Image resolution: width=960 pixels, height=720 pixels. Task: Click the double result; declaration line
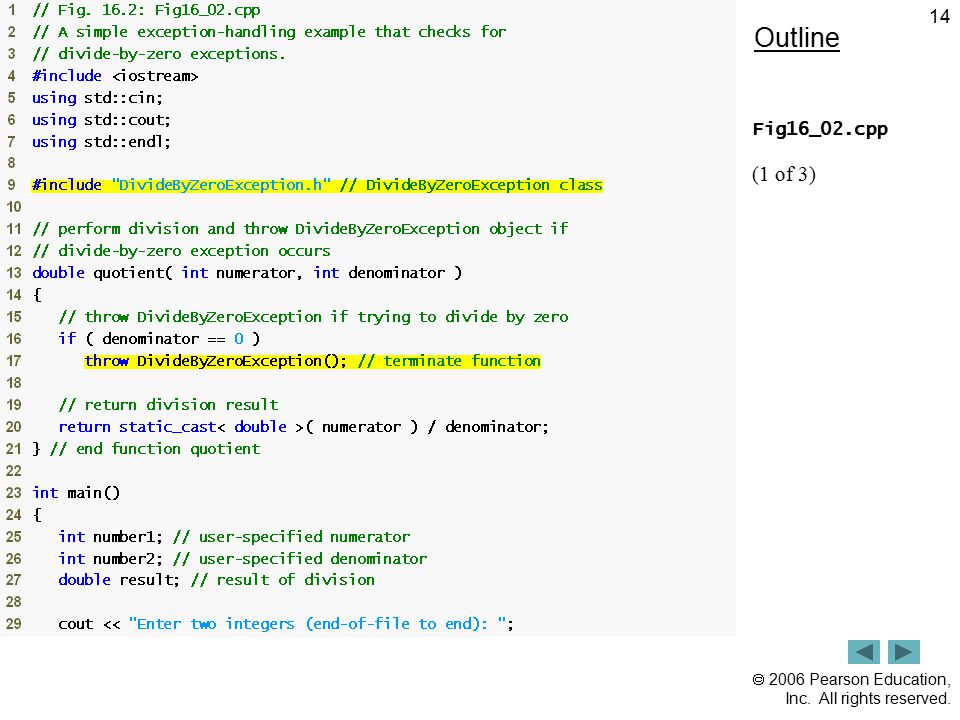click(x=216, y=580)
